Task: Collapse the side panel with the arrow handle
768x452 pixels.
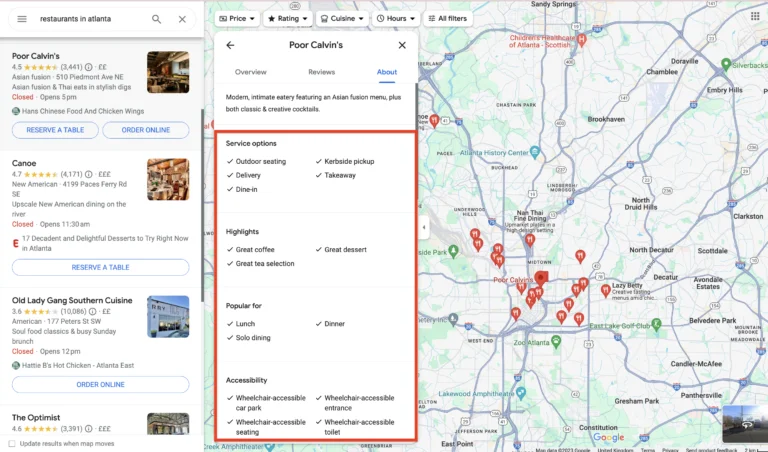Action: (423, 227)
